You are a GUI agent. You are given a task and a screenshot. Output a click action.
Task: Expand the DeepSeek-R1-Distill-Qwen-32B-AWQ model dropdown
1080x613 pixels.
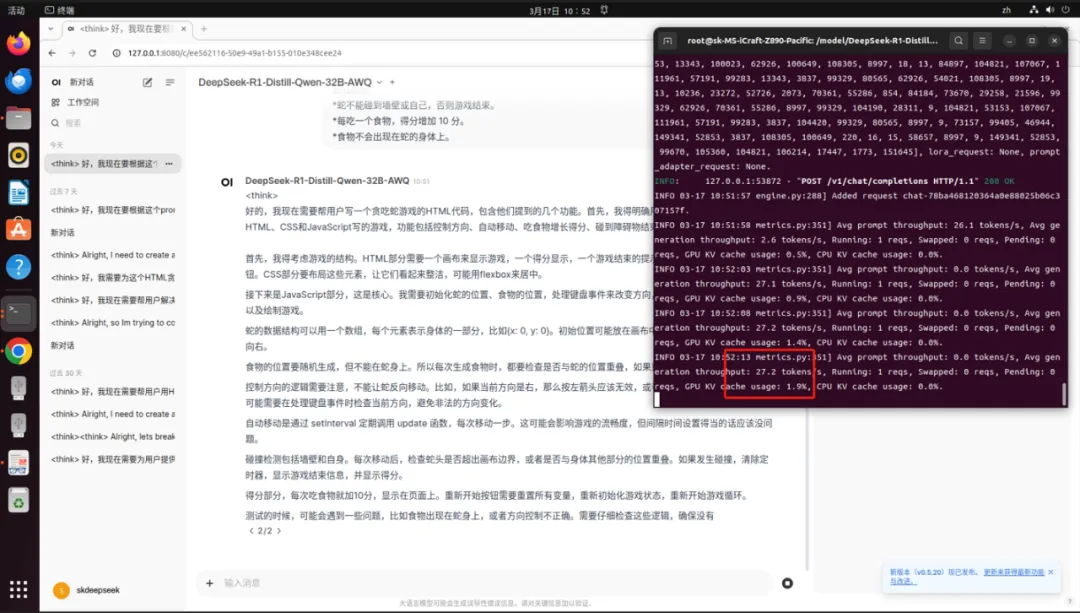click(x=380, y=82)
